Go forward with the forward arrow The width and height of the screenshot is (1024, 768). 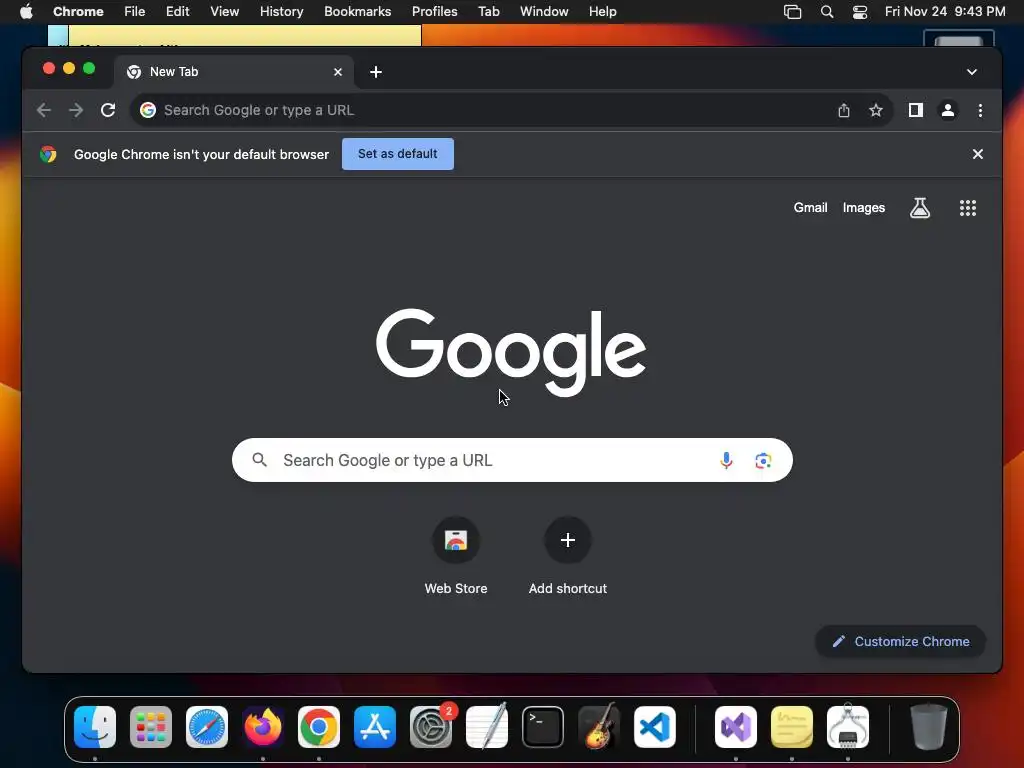tap(76, 110)
